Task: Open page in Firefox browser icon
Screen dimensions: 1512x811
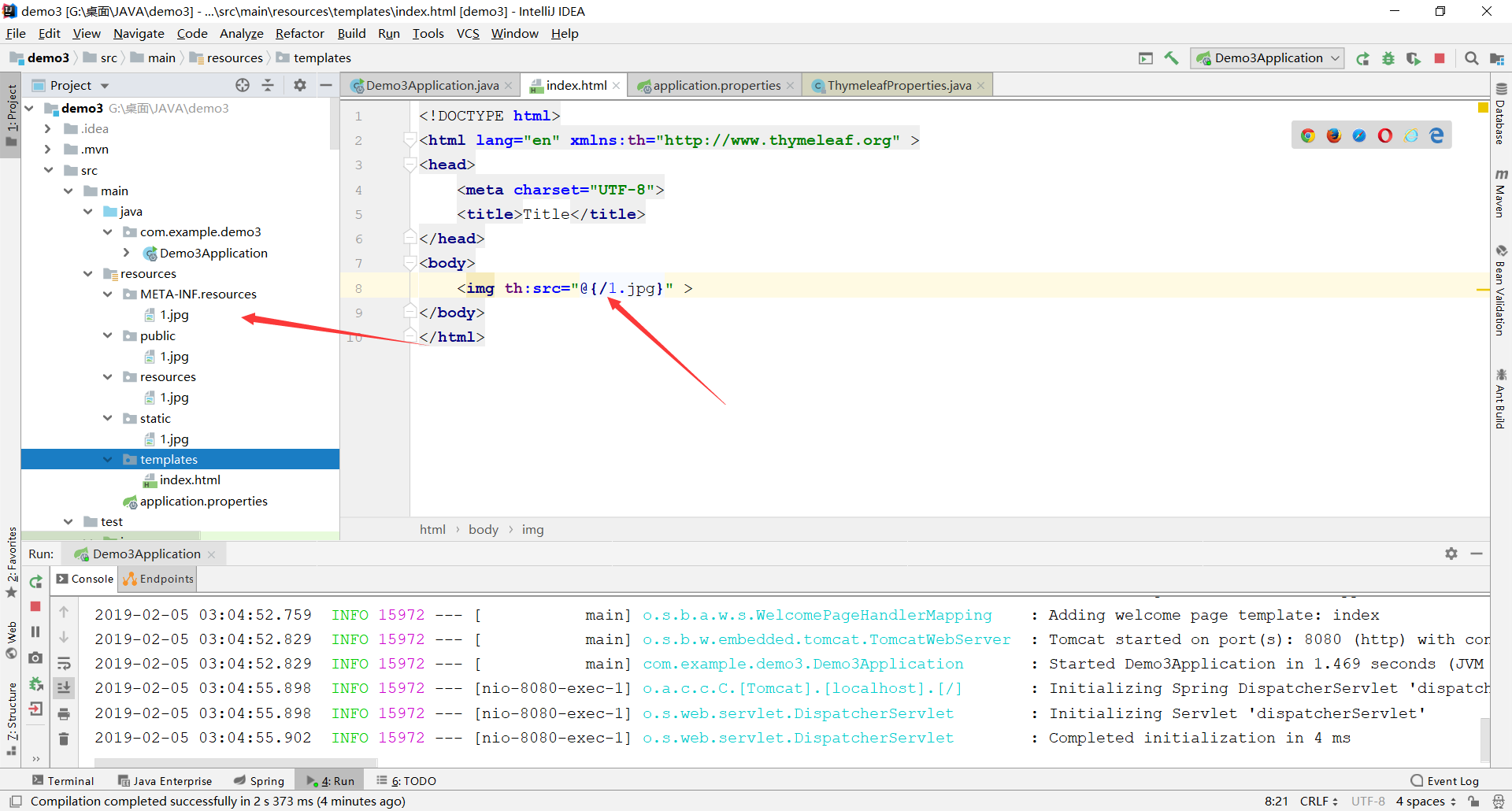Action: pos(1333,135)
